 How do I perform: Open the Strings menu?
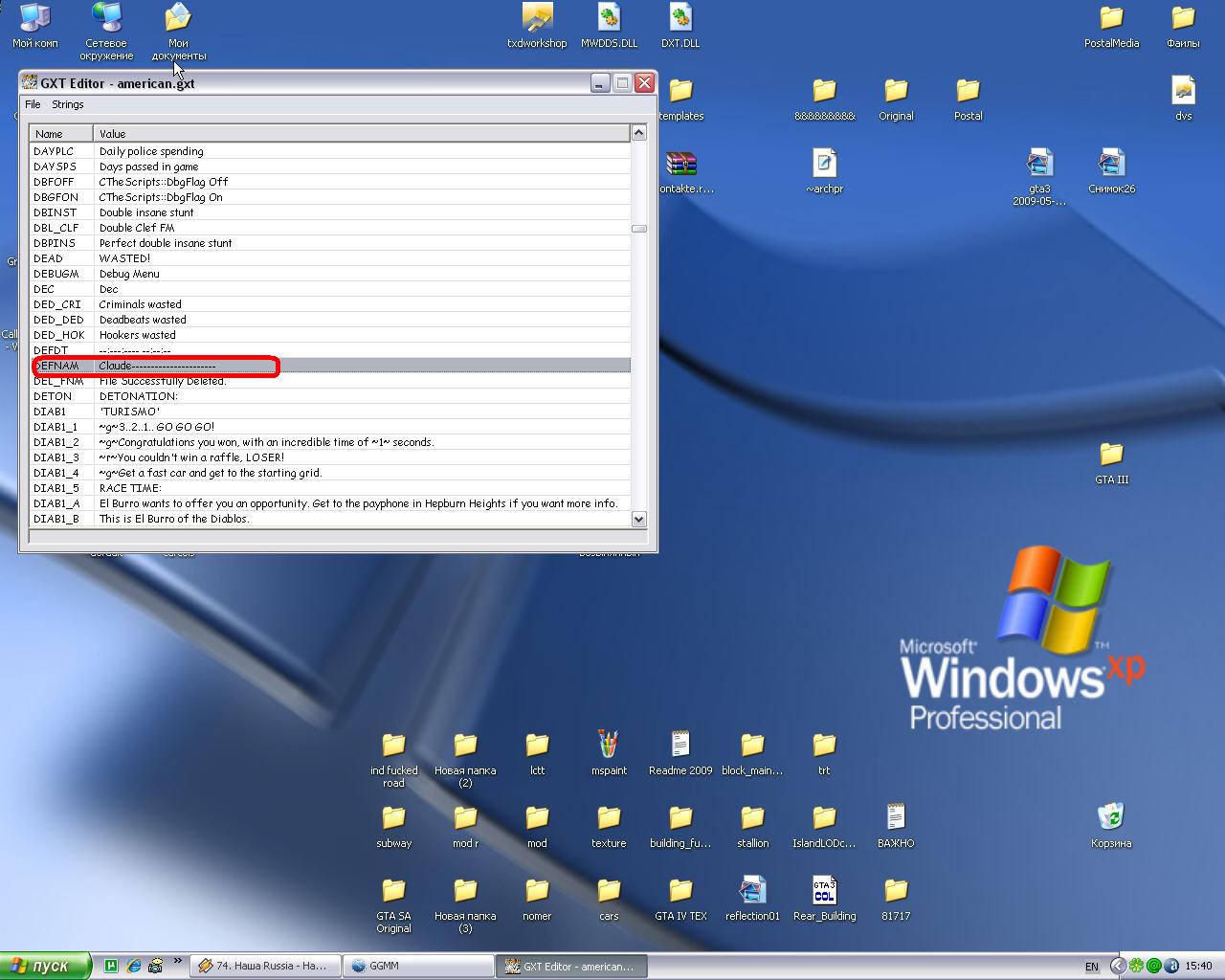point(67,104)
